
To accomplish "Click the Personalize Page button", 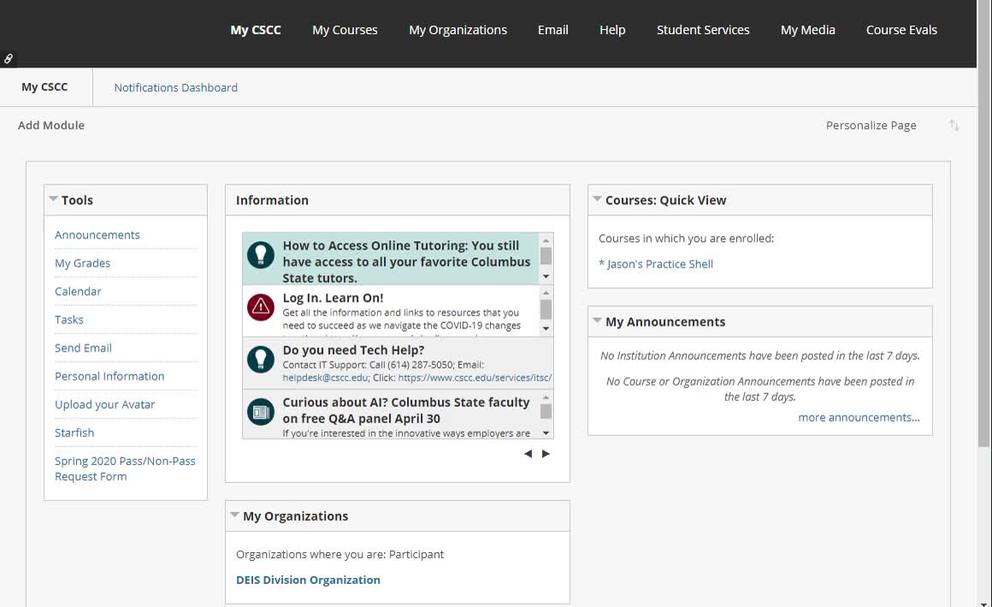I will point(871,126).
